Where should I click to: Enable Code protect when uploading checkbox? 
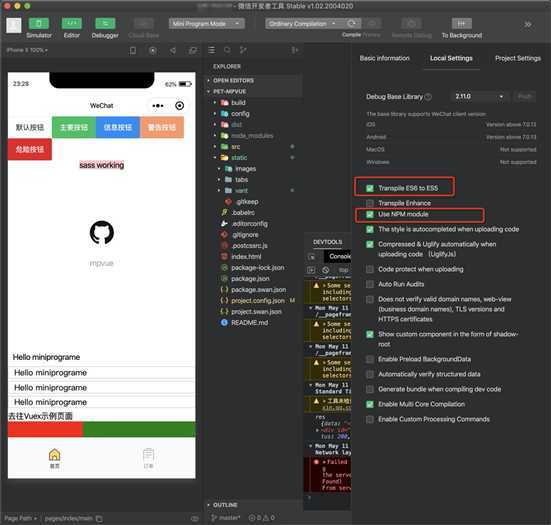pos(370,270)
